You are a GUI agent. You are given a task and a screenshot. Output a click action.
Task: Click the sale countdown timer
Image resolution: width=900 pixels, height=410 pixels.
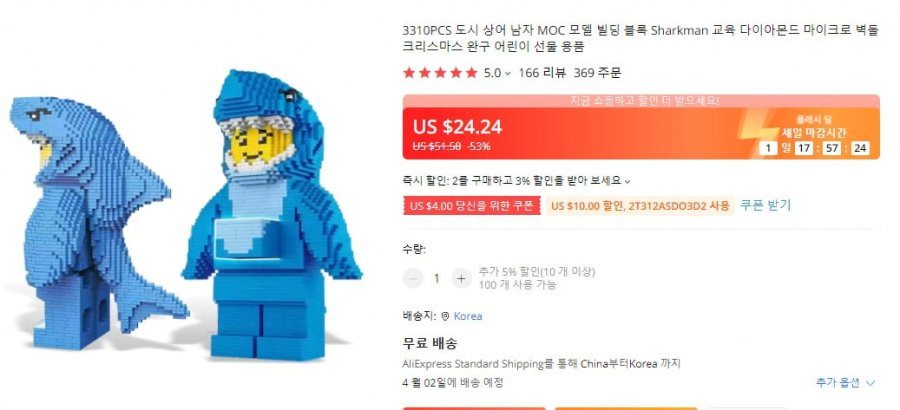point(814,149)
